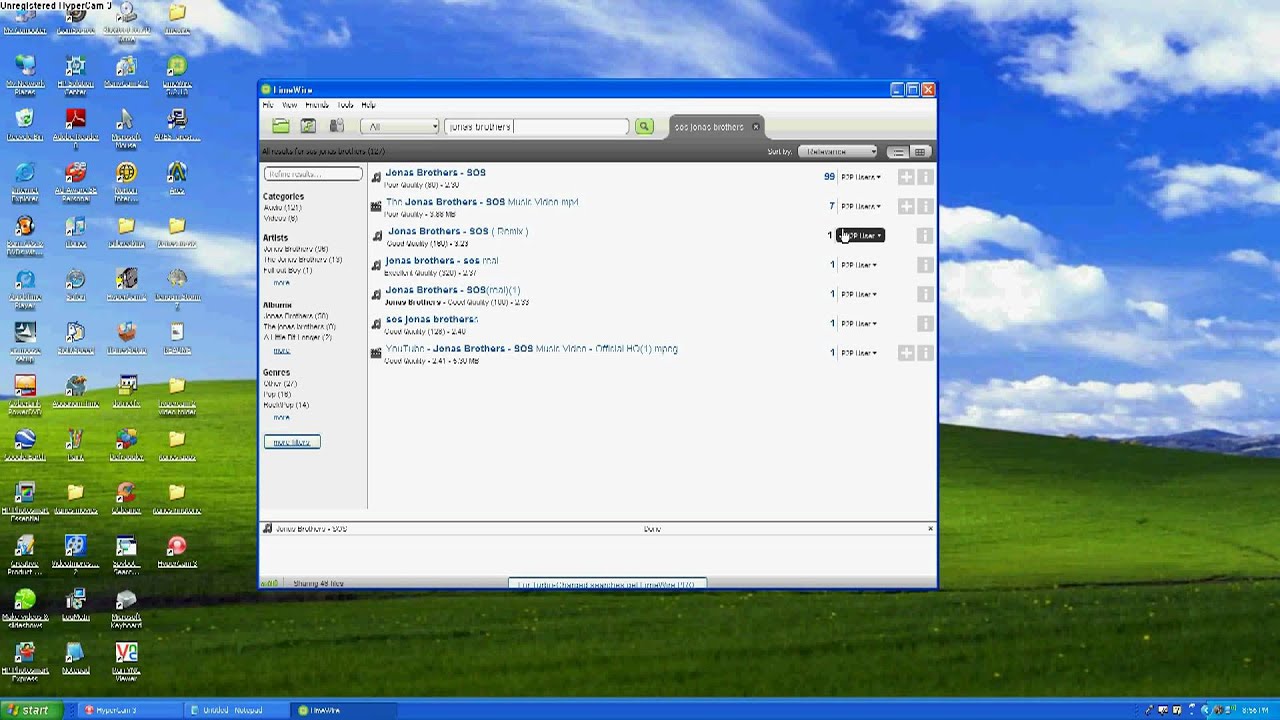1280x720 pixels.
Task: Show info for 'Jonas Brothers - SOS' (99 users)
Action: (x=925, y=177)
